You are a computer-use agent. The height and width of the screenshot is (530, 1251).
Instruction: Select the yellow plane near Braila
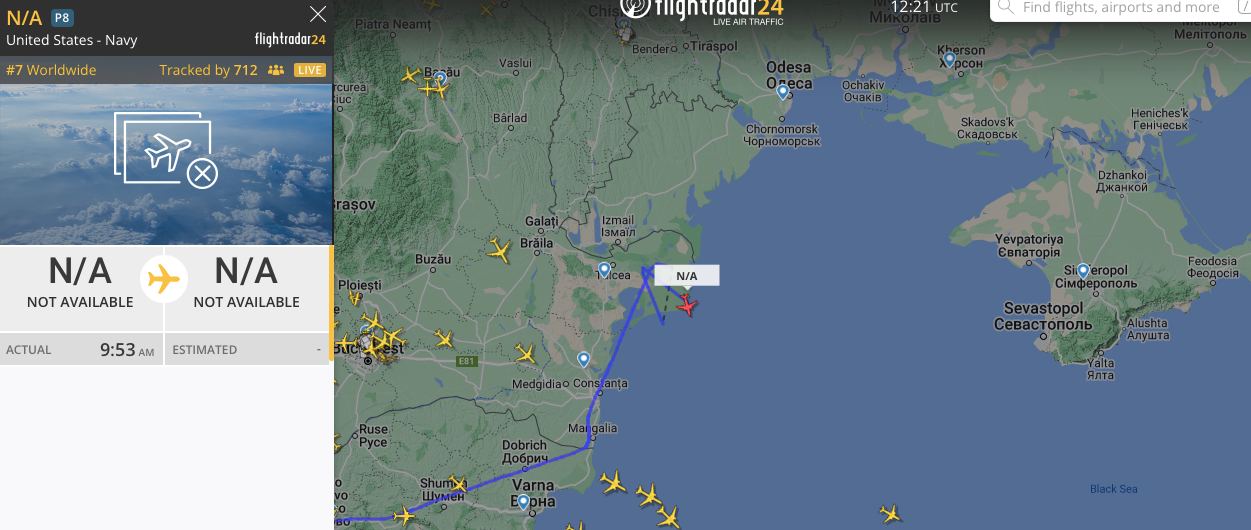click(x=500, y=250)
